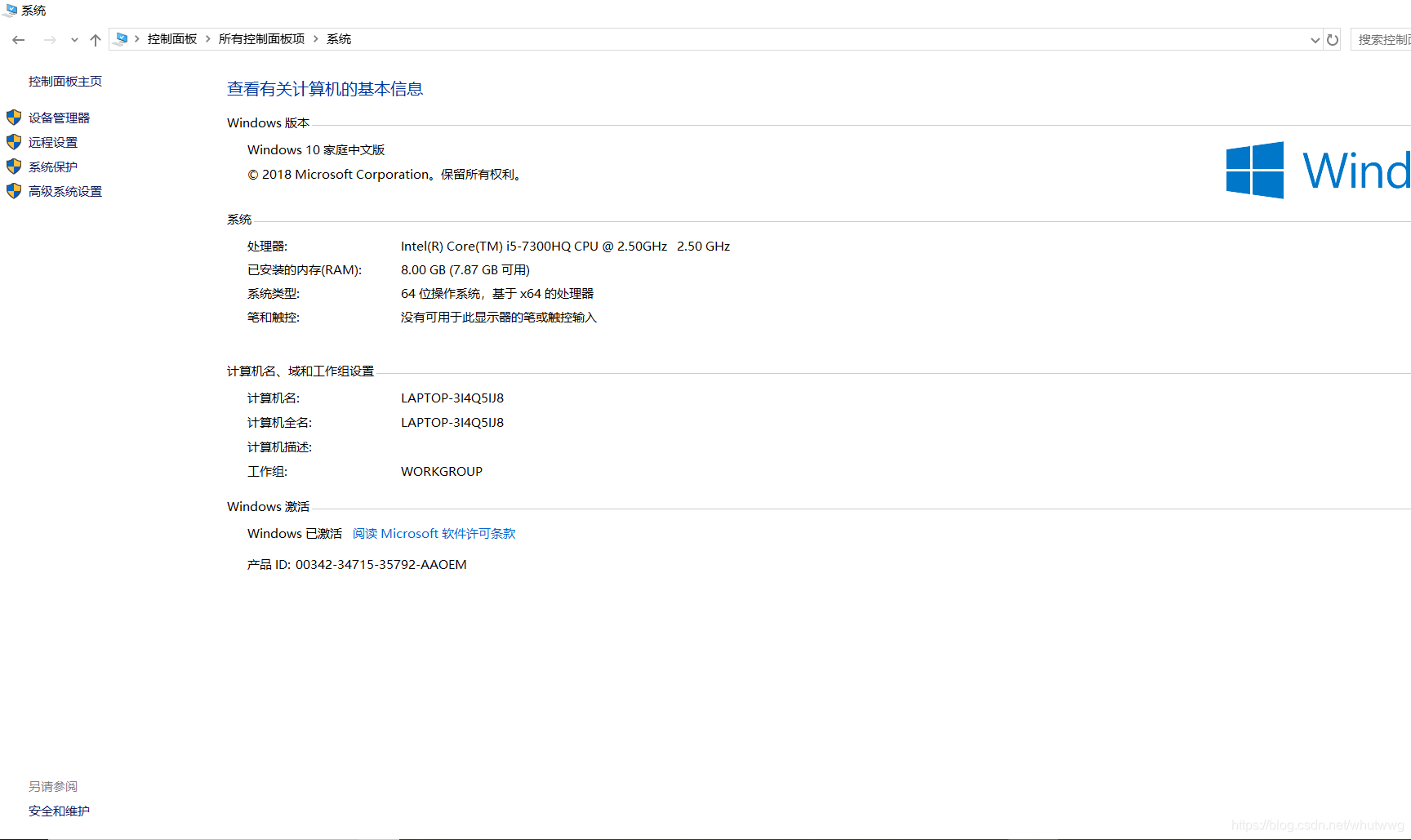Click the Windows logo image
The width and height of the screenshot is (1411, 840).
click(x=1255, y=170)
